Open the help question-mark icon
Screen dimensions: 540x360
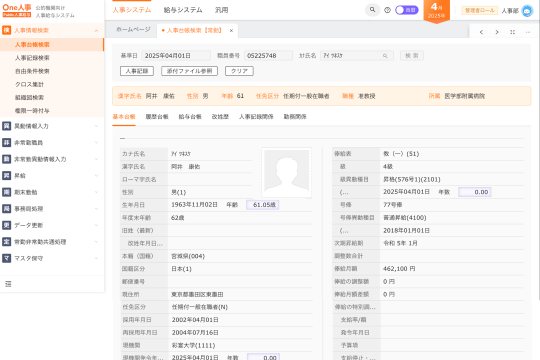(387, 10)
